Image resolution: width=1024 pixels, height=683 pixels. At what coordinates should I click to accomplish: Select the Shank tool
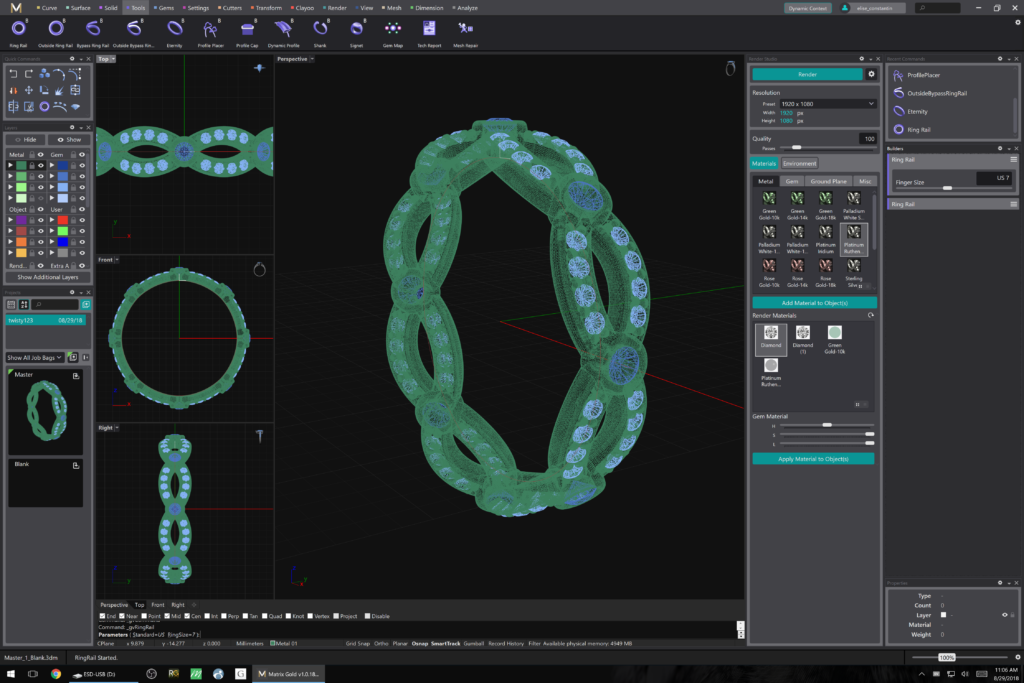(x=320, y=30)
